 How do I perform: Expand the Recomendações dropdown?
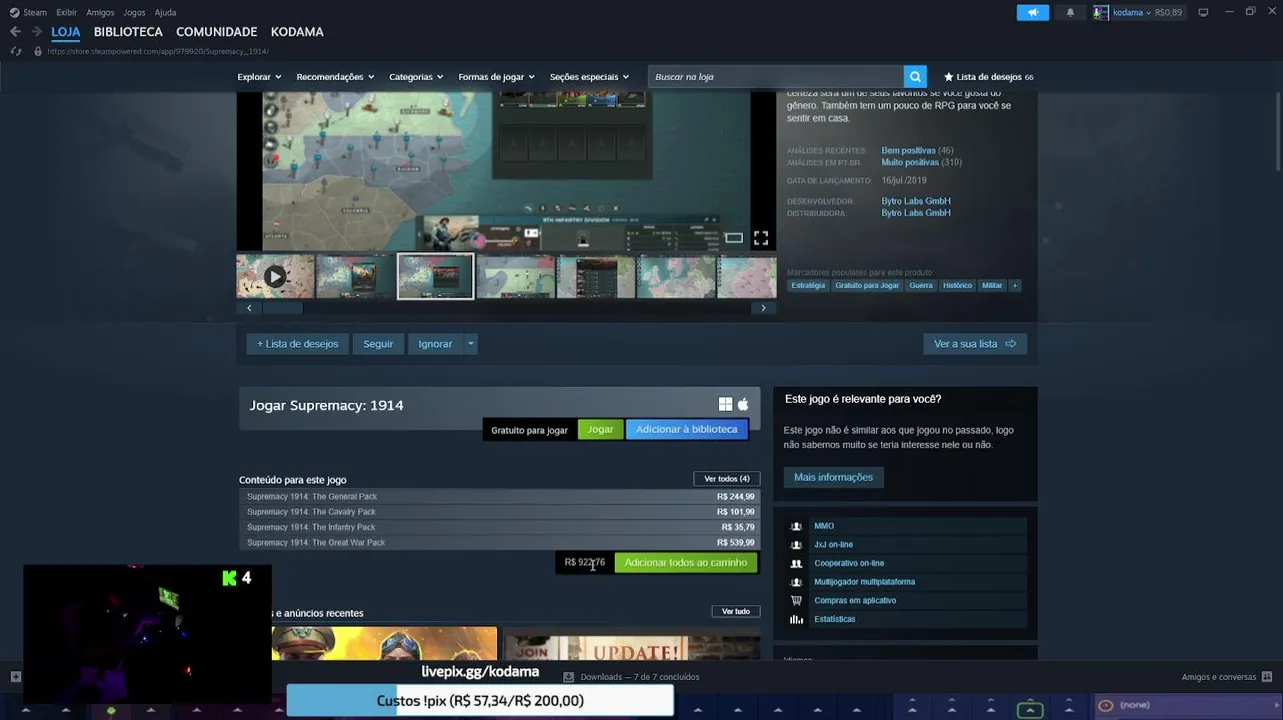(x=335, y=77)
